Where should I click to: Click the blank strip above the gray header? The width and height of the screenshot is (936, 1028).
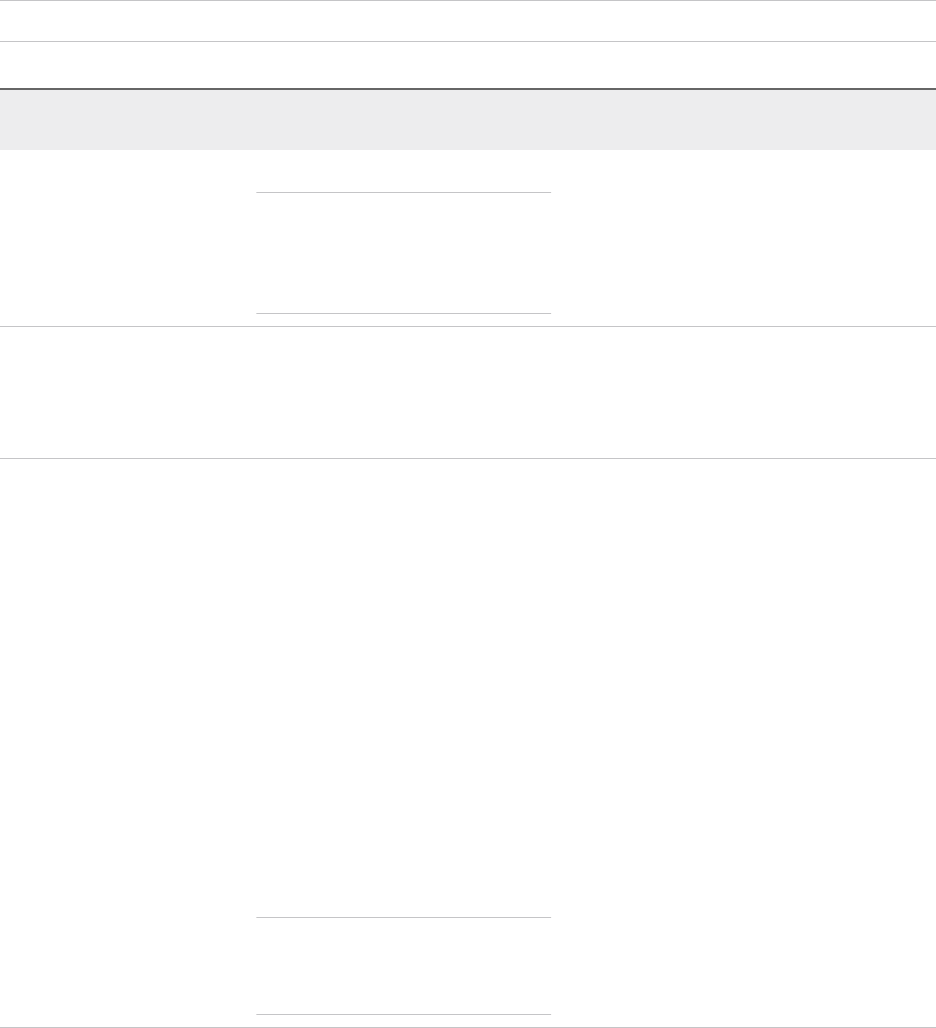pyautogui.click(x=468, y=65)
